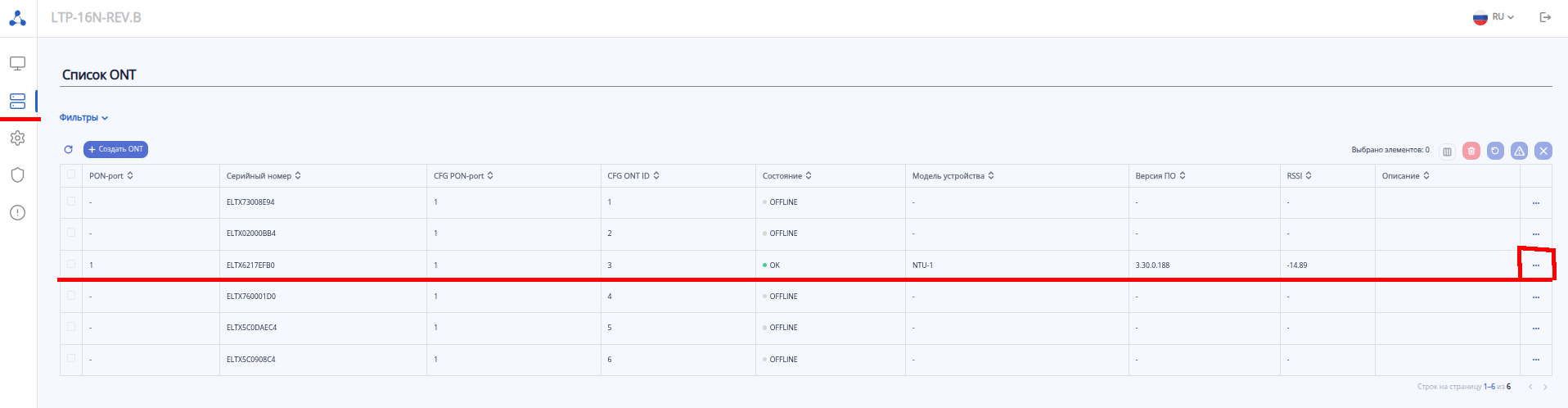This screenshot has height=408, width=1568.
Task: Click the Создать ONT button
Action: tap(115, 150)
